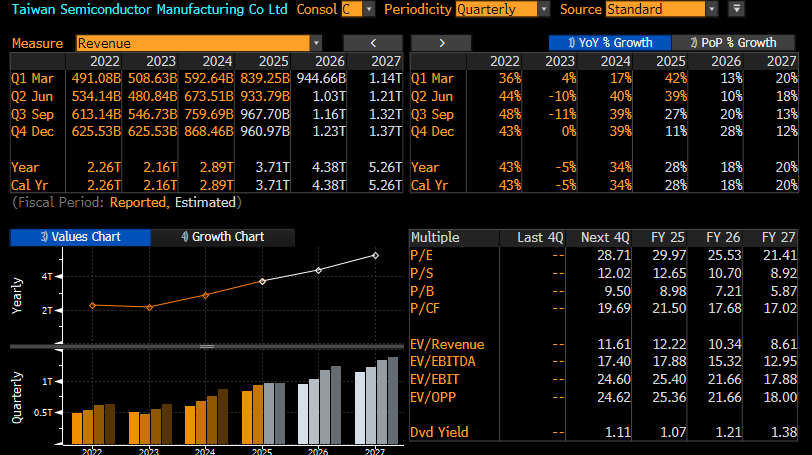Click the Dvd Yield row label
The image size is (812, 455).
point(439,431)
